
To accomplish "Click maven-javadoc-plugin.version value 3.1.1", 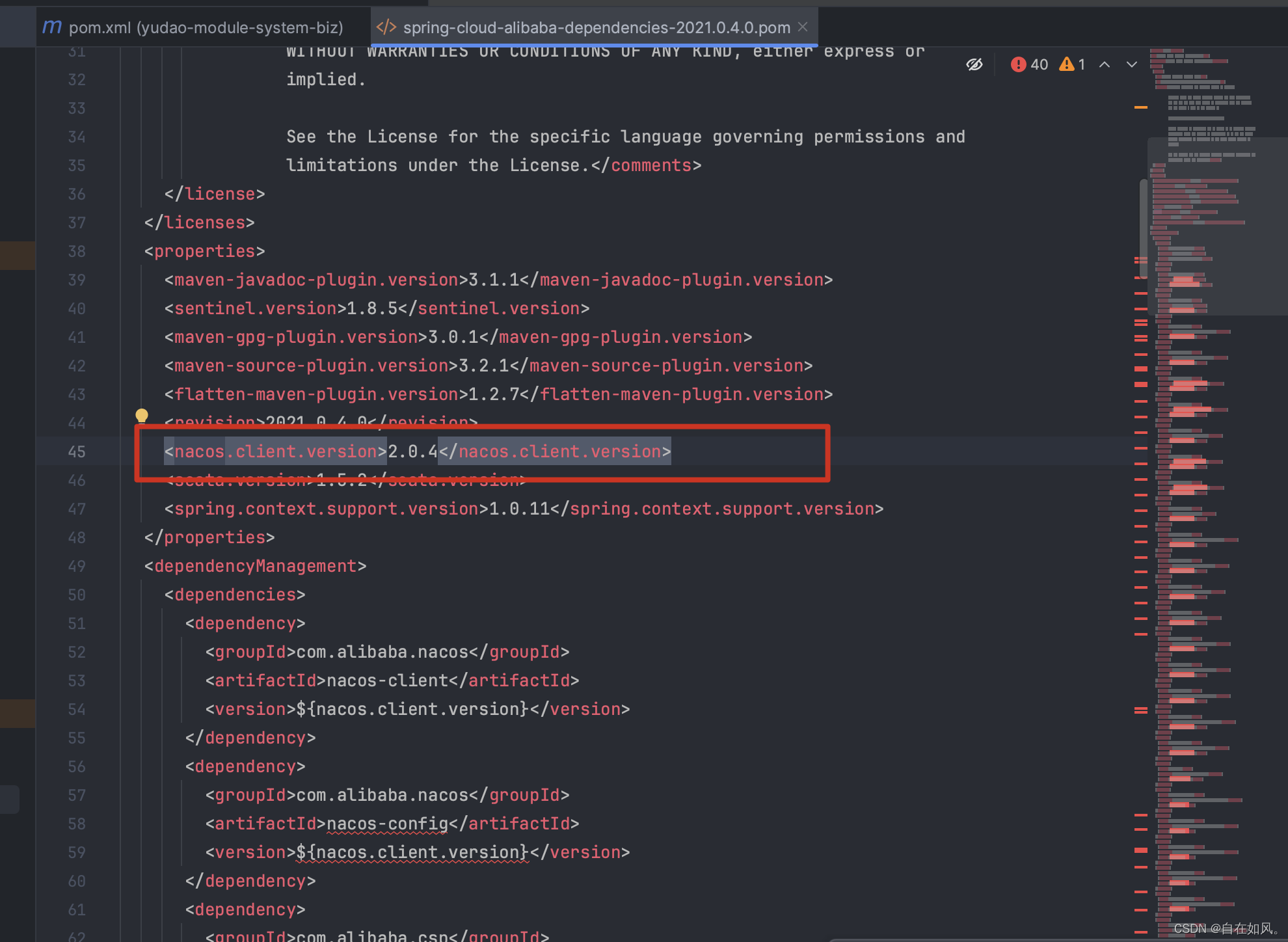I will click(494, 280).
